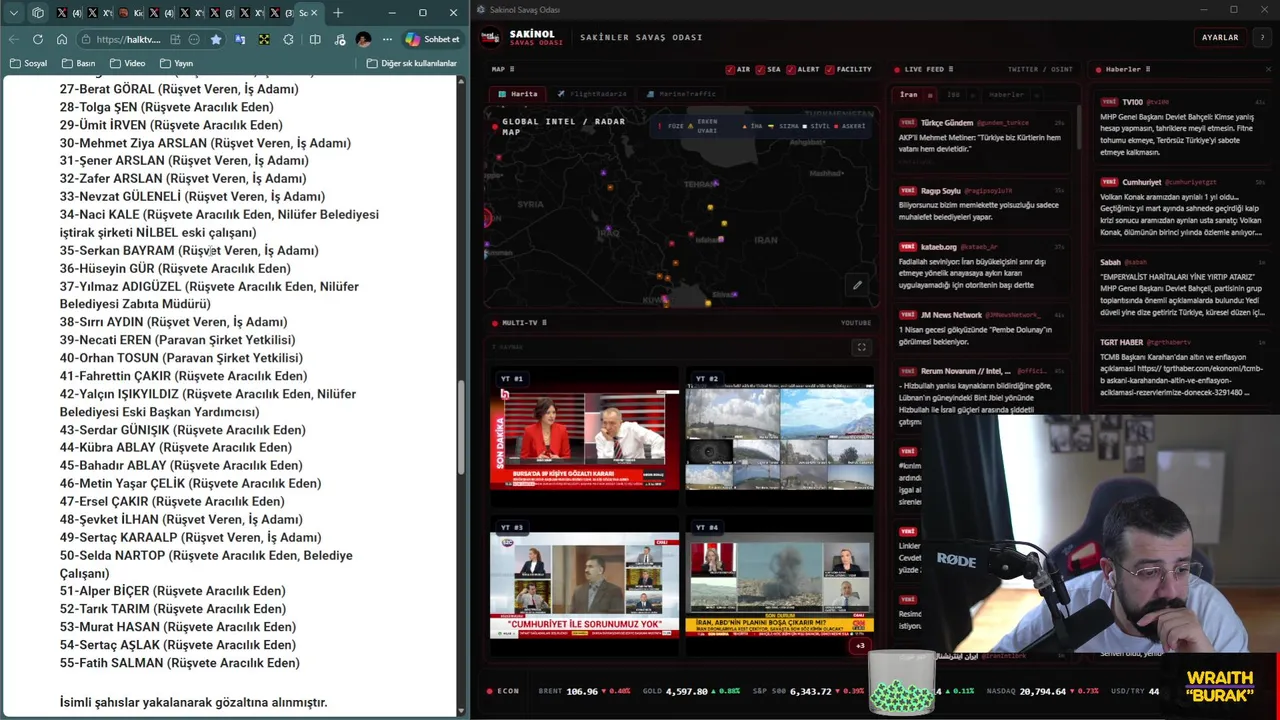
Task: Click map edit pencil icon
Action: tap(857, 285)
